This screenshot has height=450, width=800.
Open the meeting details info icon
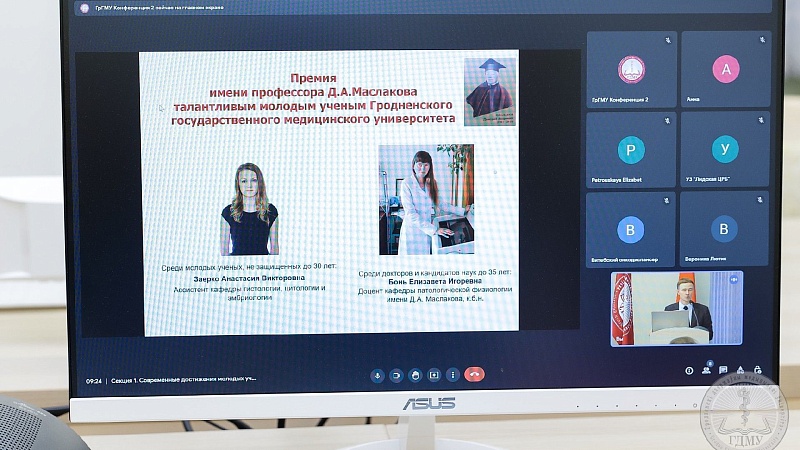pyautogui.click(x=689, y=371)
